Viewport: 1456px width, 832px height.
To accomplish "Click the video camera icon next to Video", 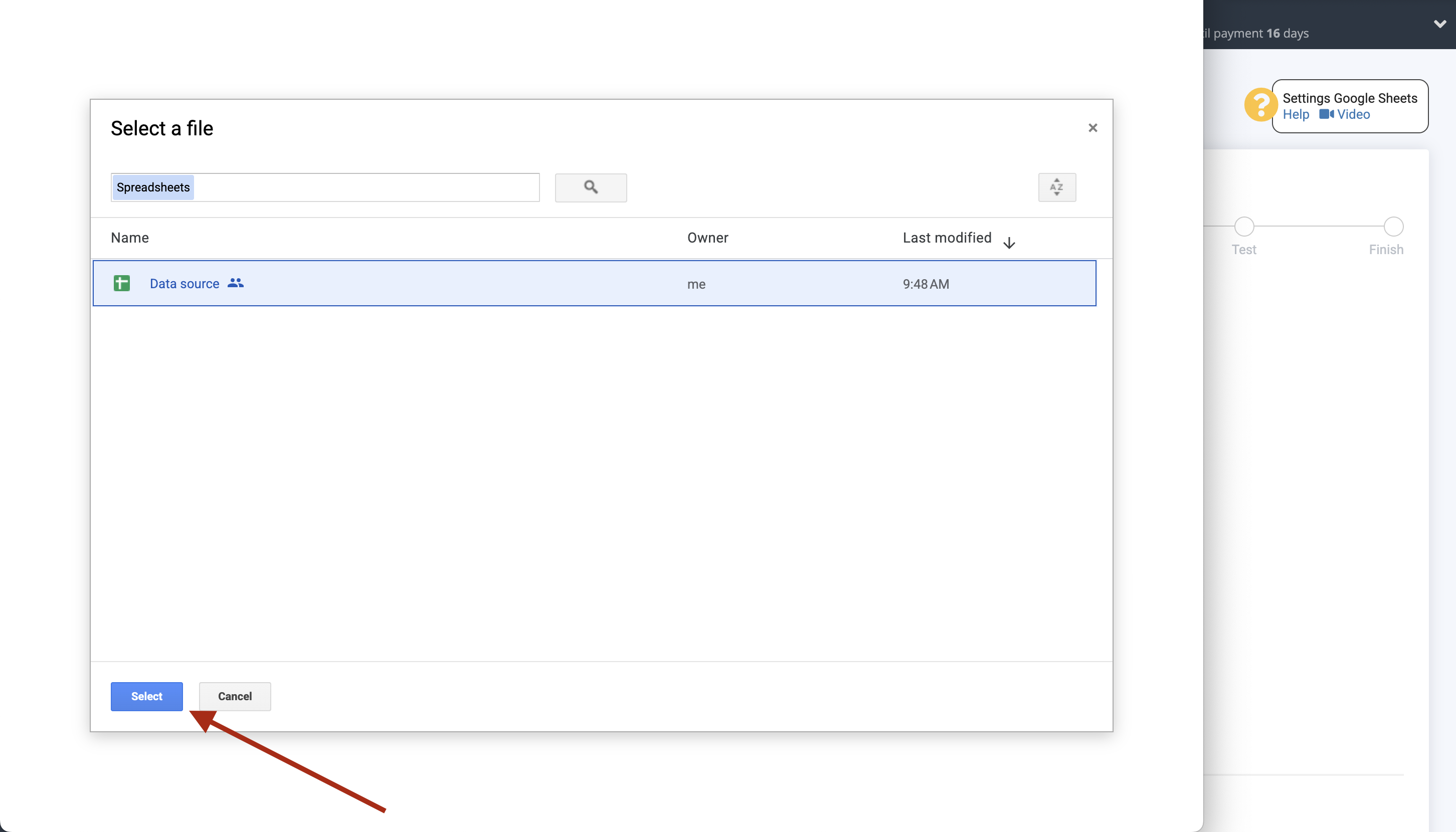I will pos(1327,114).
